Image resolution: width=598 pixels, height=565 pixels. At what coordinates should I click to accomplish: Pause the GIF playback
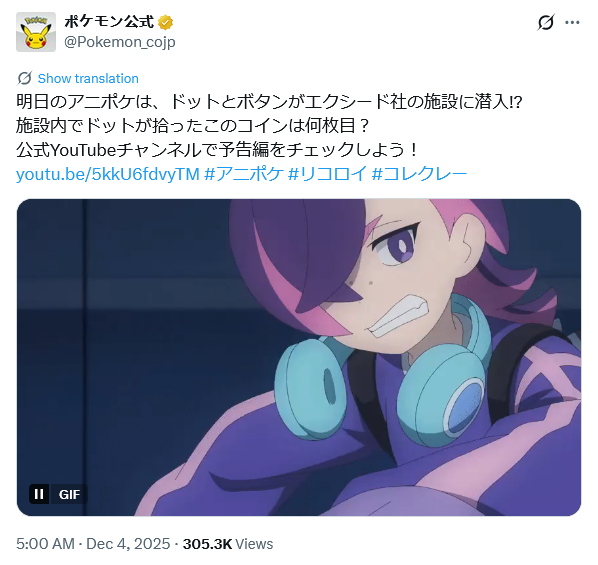pyautogui.click(x=39, y=494)
